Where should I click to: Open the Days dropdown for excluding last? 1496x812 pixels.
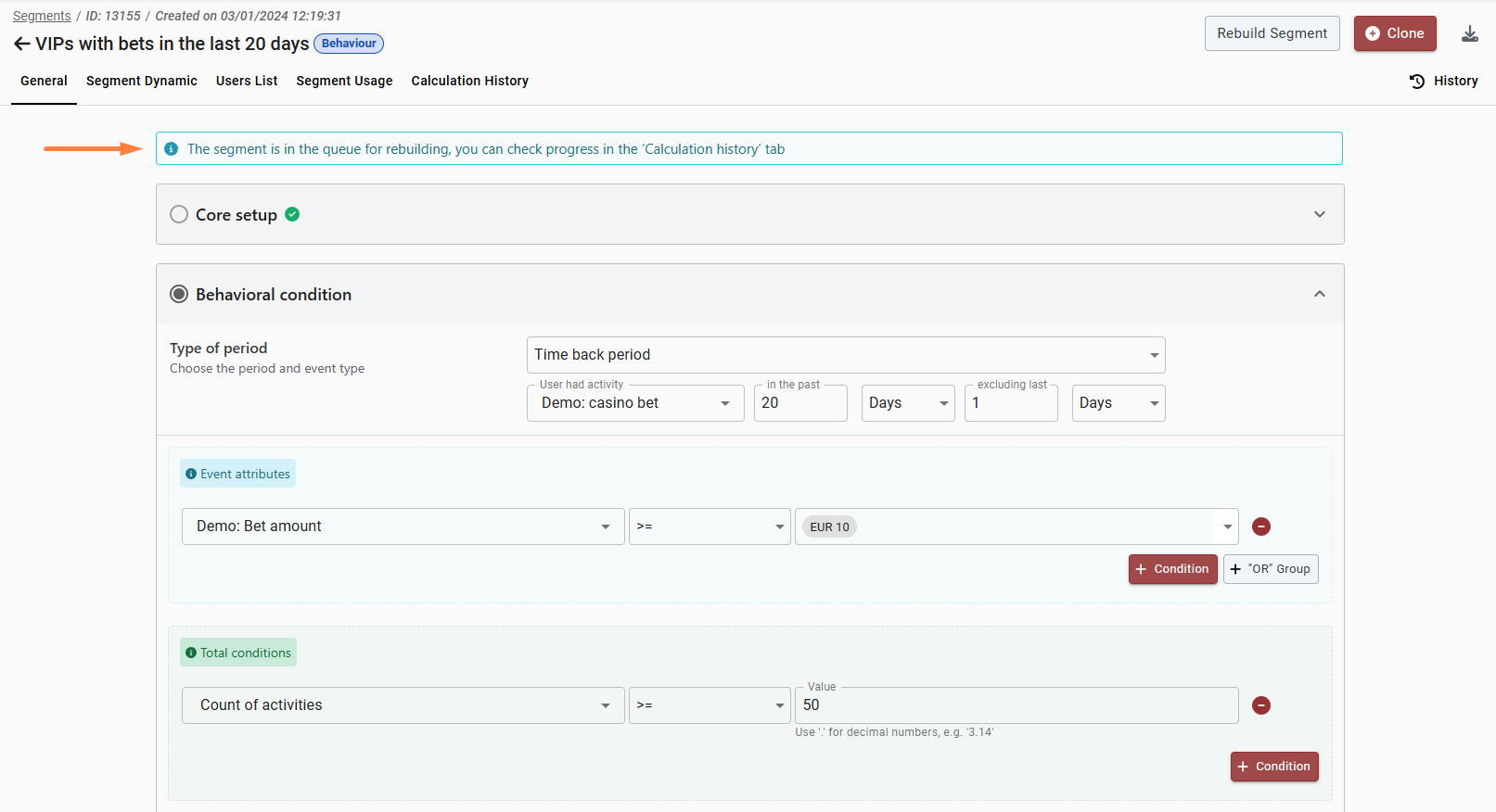1119,403
